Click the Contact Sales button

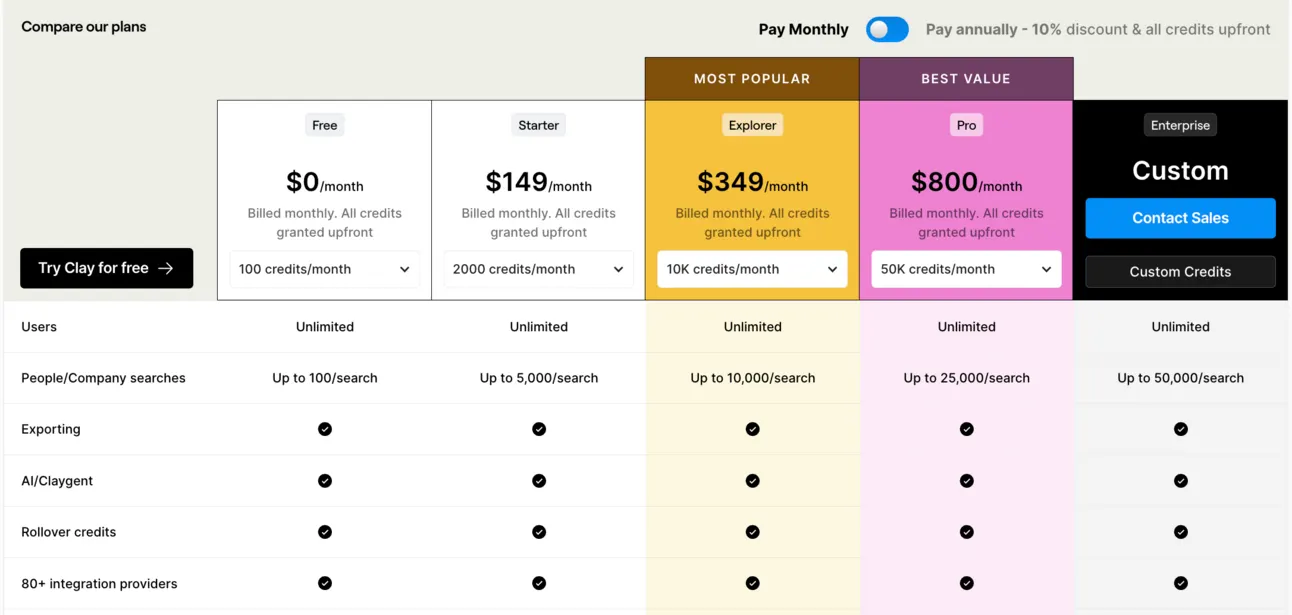(1181, 218)
